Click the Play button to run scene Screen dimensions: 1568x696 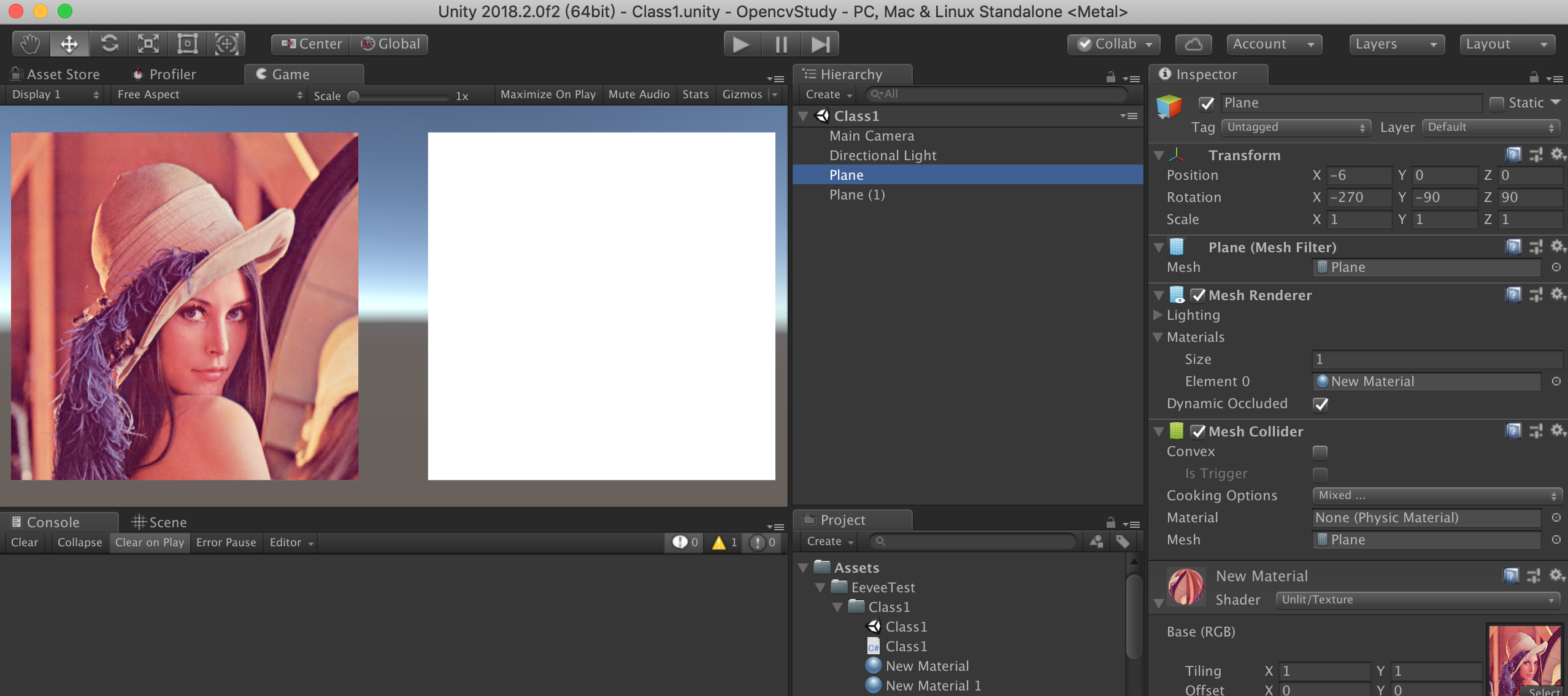click(x=740, y=43)
